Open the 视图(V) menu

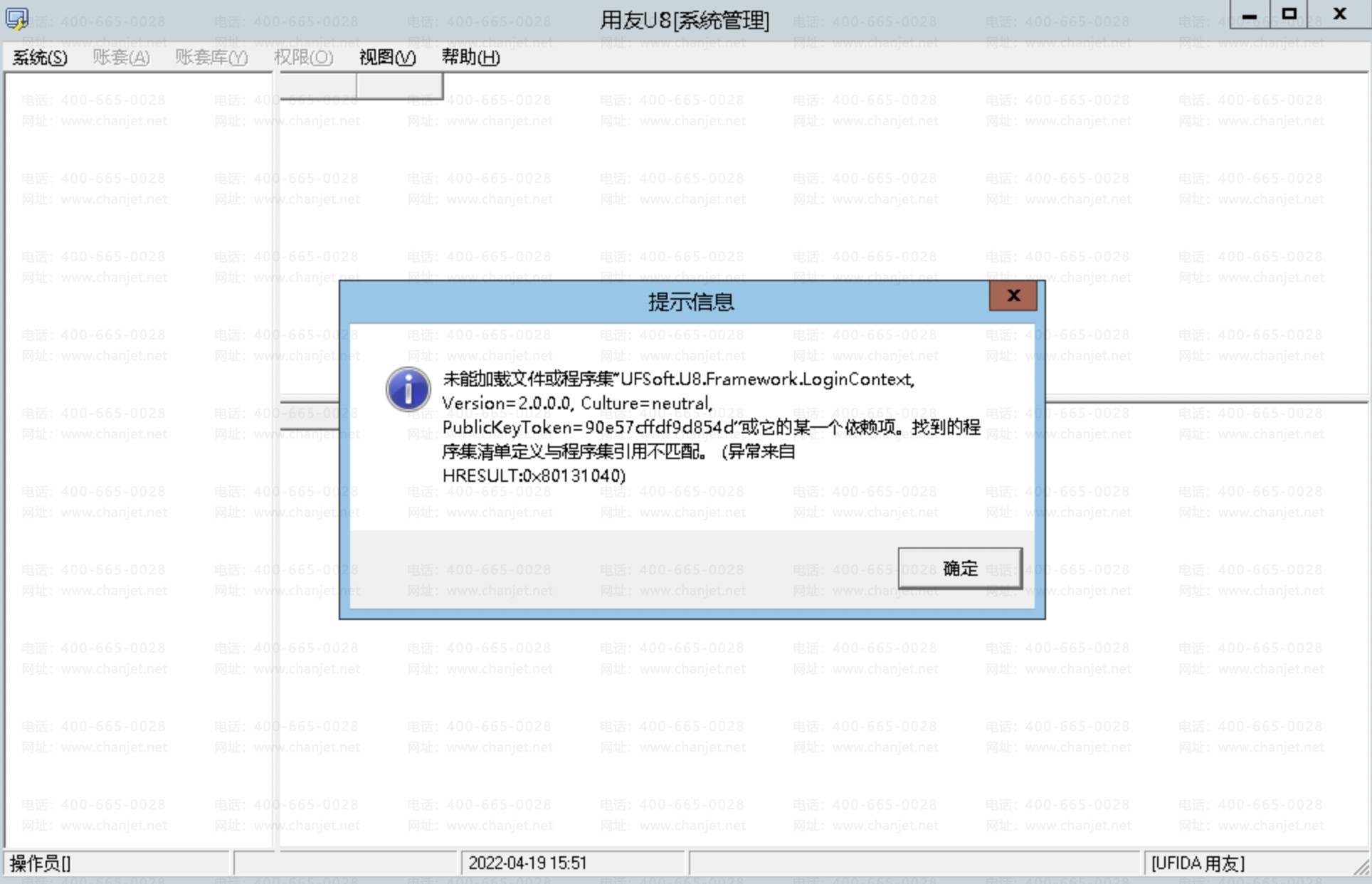(x=387, y=57)
